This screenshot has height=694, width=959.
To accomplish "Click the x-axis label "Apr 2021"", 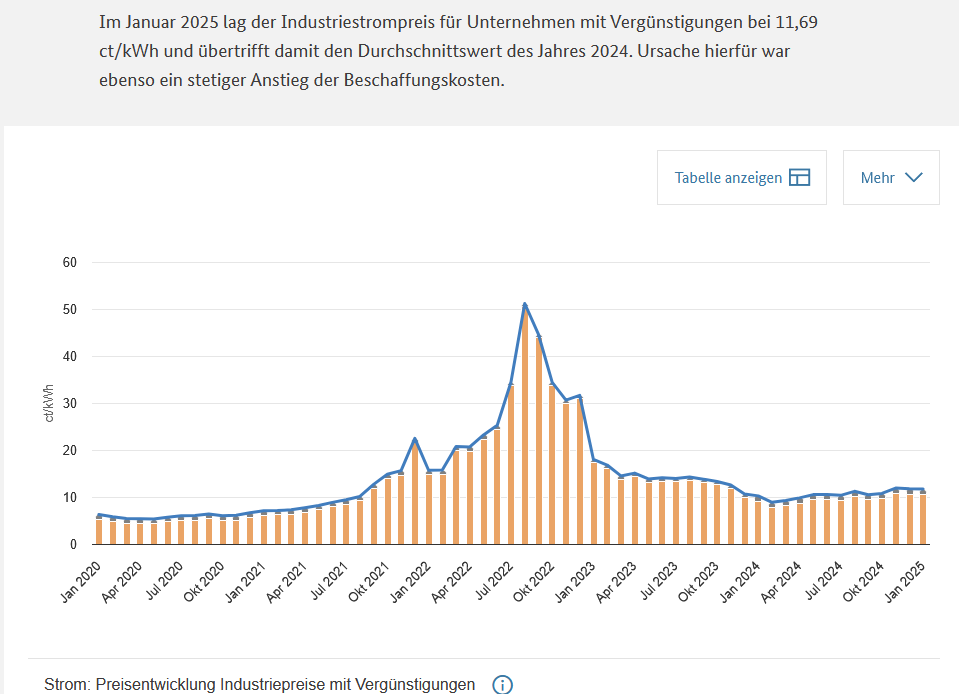I will click(287, 582).
